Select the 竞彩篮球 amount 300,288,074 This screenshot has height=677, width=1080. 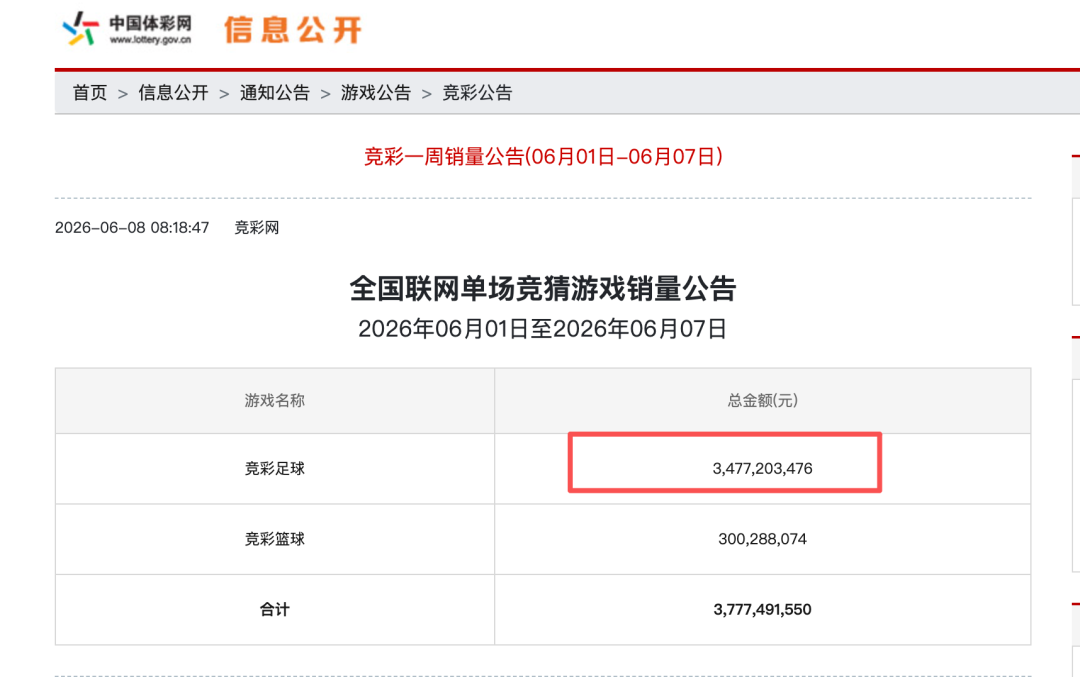(x=762, y=539)
